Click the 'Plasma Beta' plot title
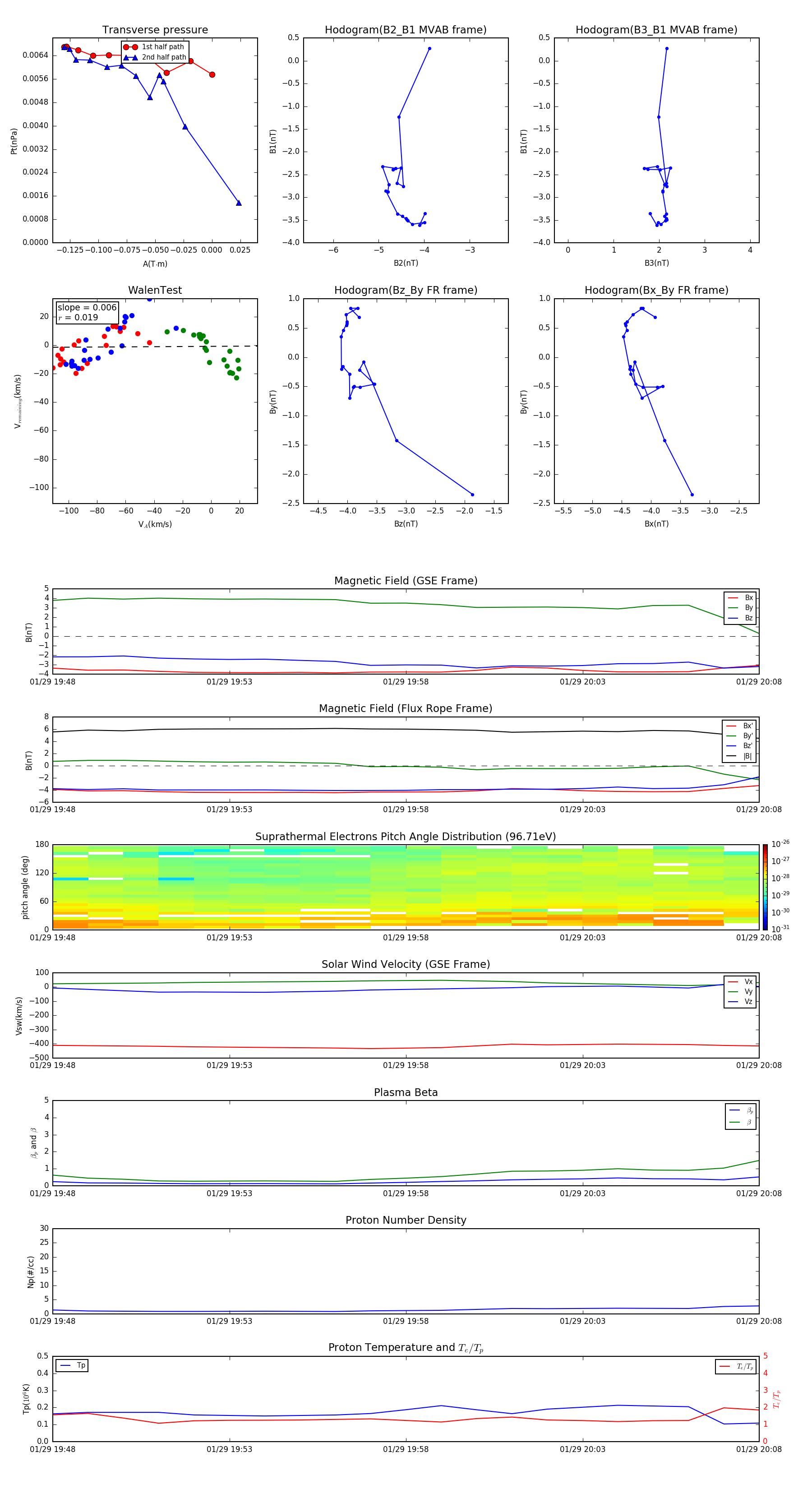This screenshot has height=1489, width=812. click(406, 1093)
